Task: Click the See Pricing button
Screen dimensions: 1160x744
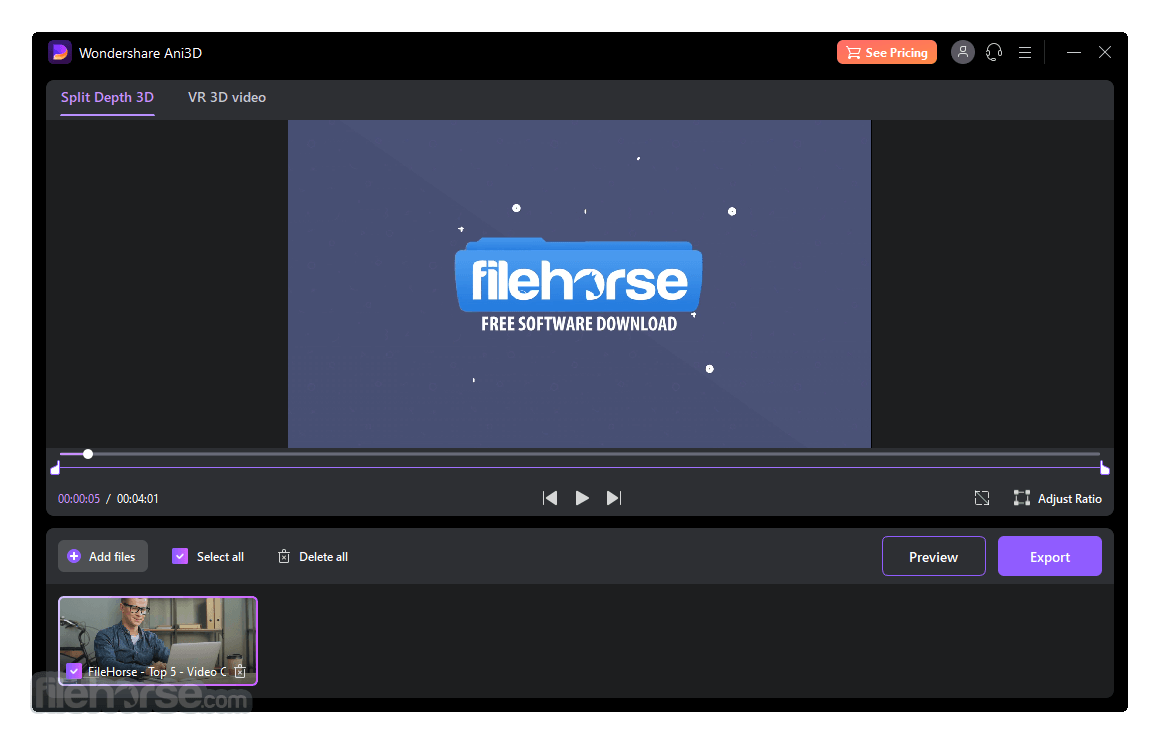Action: (x=886, y=53)
